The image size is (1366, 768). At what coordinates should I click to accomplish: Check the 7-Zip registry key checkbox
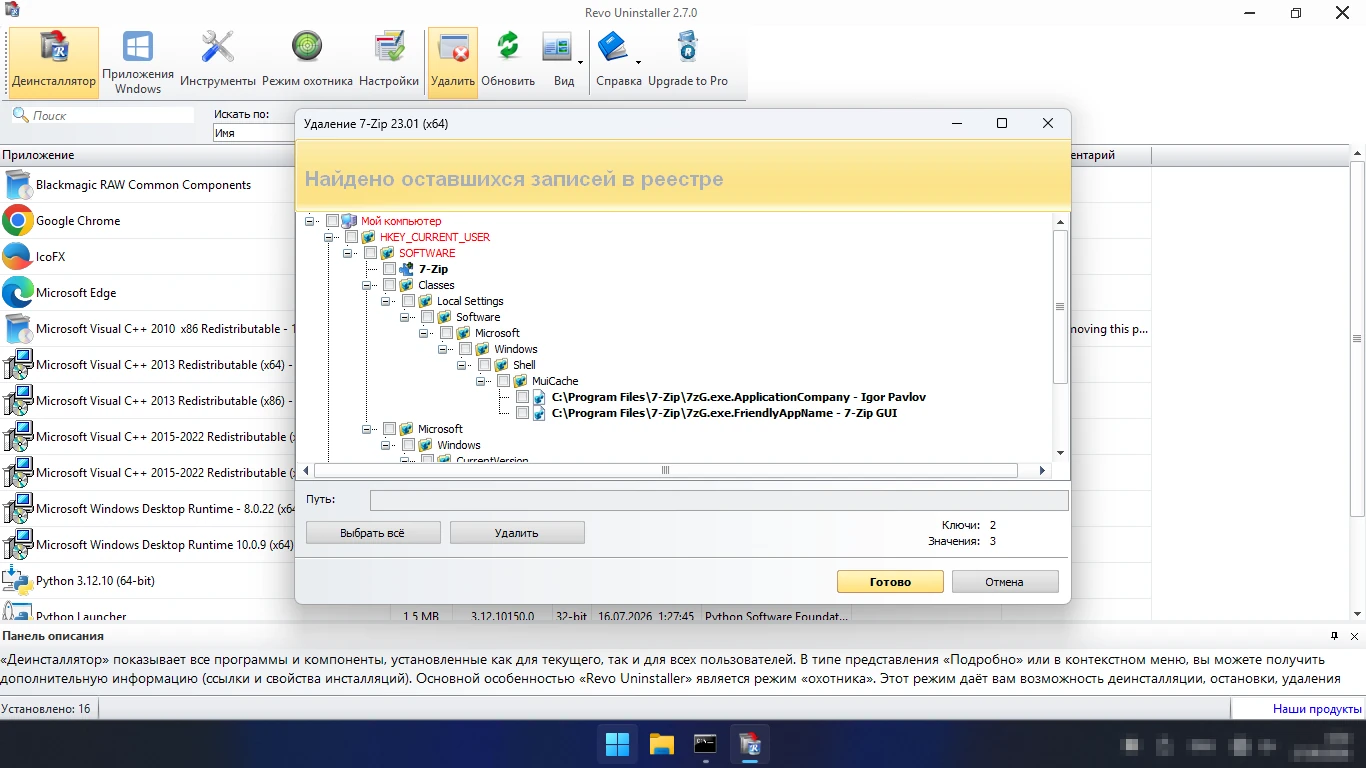pyautogui.click(x=389, y=269)
